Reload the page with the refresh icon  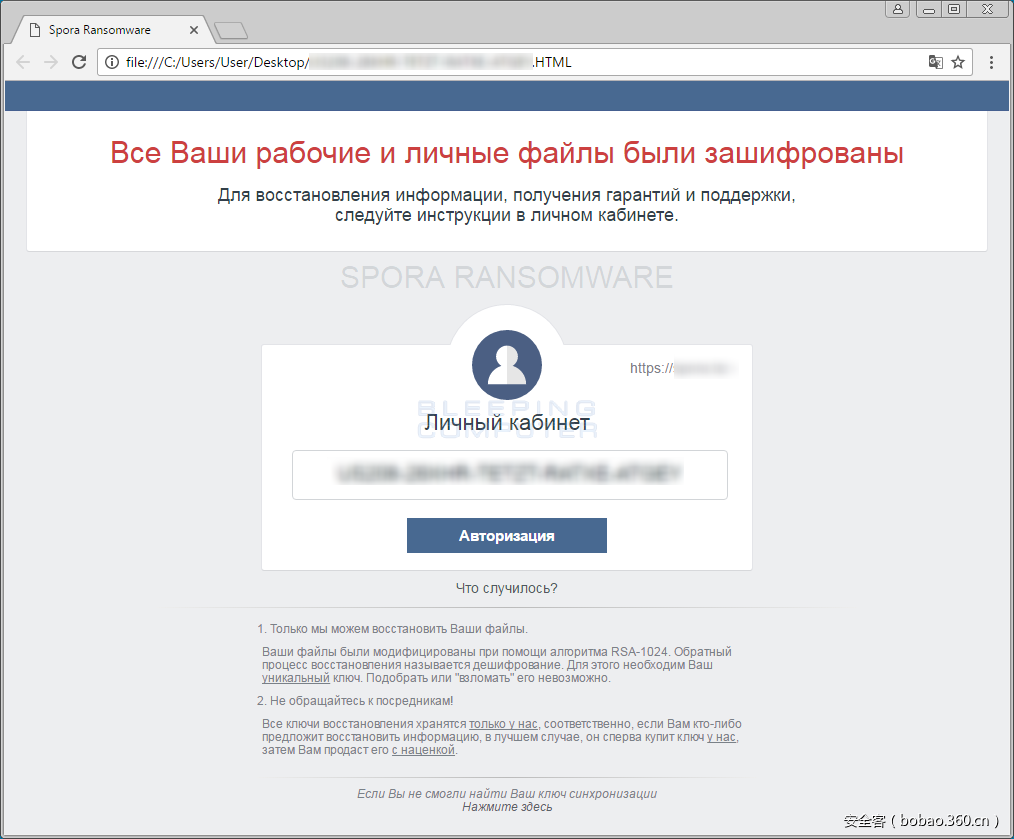tap(79, 62)
